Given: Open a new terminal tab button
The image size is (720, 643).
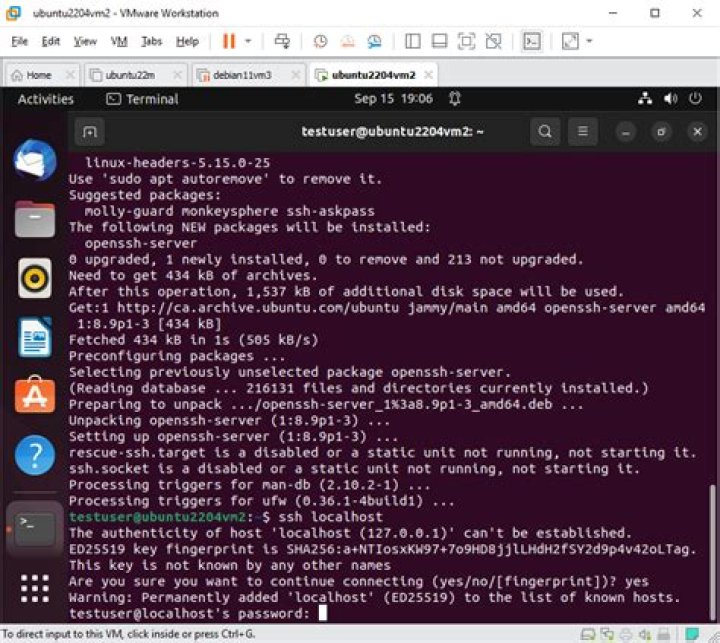Looking at the screenshot, I should click(x=90, y=132).
